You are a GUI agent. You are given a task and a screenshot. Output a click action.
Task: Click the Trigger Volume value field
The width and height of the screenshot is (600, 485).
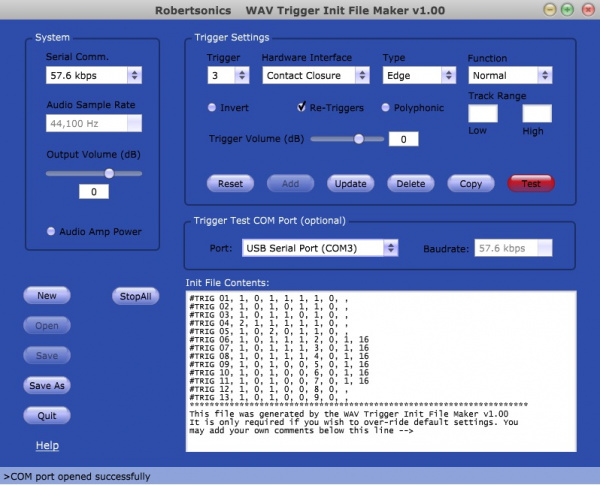tap(403, 139)
